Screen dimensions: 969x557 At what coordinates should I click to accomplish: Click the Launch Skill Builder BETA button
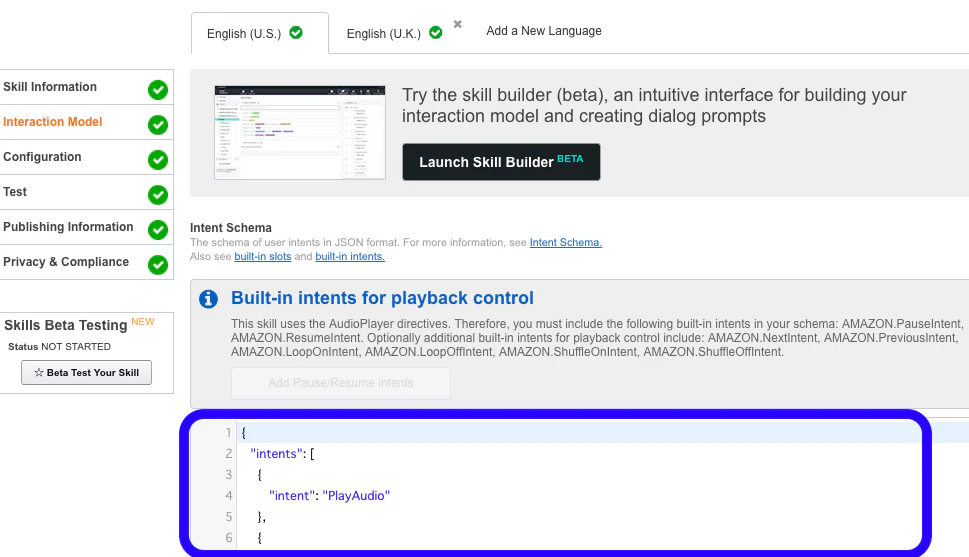click(x=501, y=162)
